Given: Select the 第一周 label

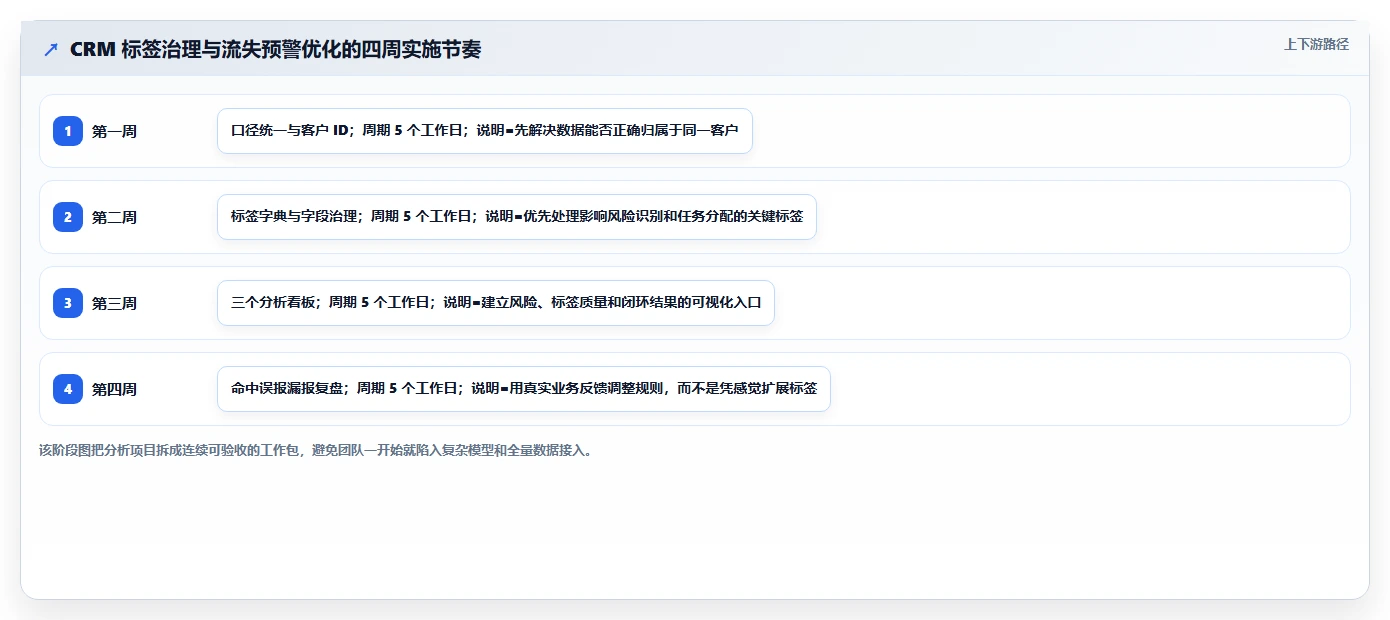Looking at the screenshot, I should 114,131.
